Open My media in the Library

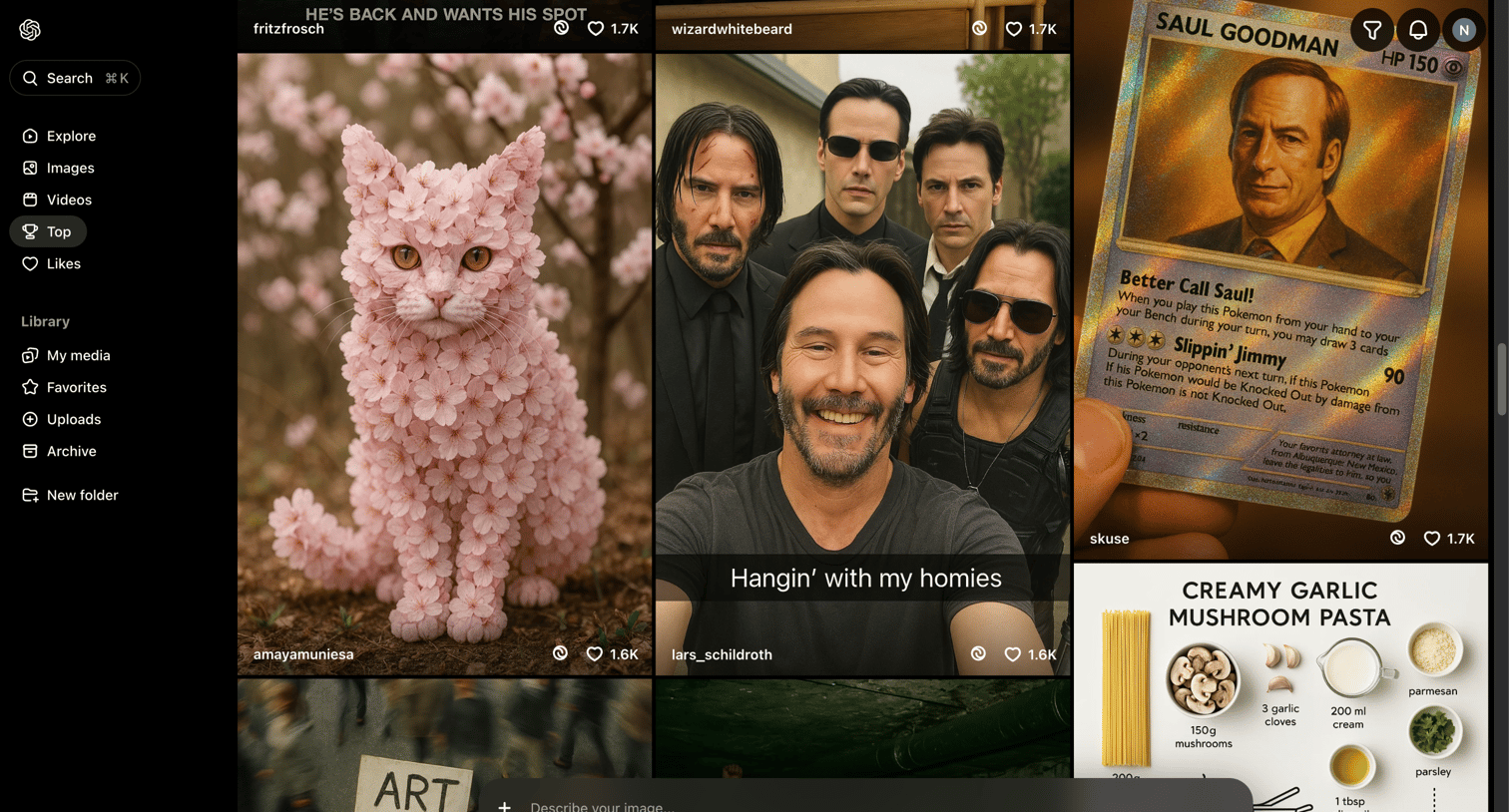[x=66, y=355]
